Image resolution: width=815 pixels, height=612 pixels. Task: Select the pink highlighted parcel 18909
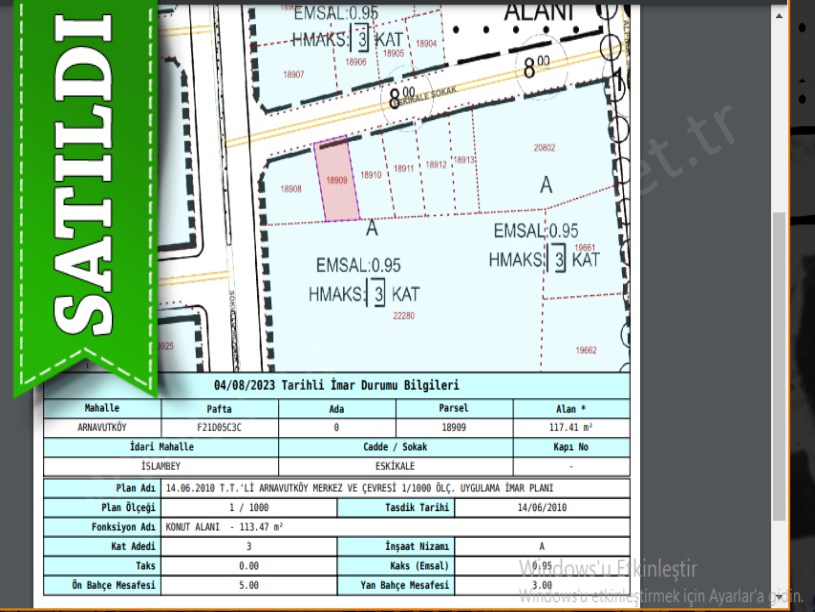337,180
